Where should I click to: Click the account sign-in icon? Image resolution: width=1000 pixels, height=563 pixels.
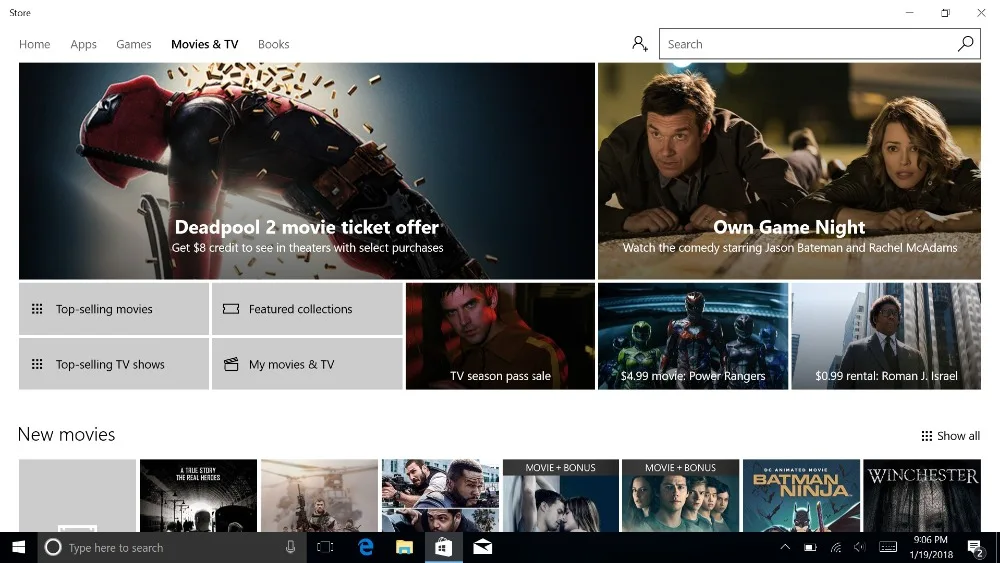tap(640, 44)
